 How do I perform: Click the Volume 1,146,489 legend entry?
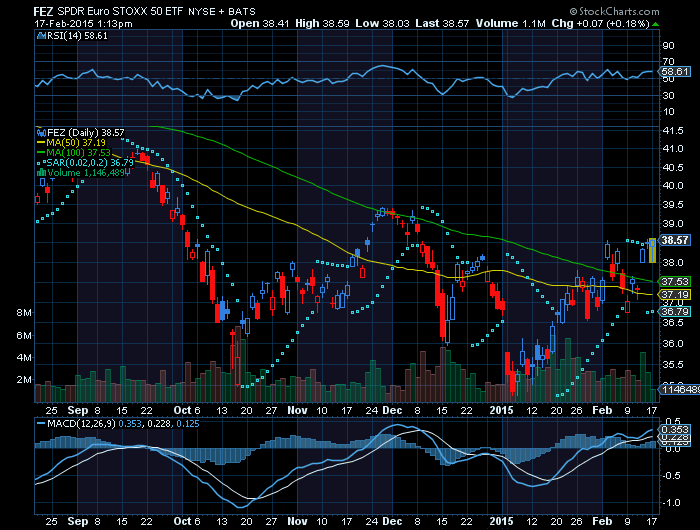[x=86, y=173]
